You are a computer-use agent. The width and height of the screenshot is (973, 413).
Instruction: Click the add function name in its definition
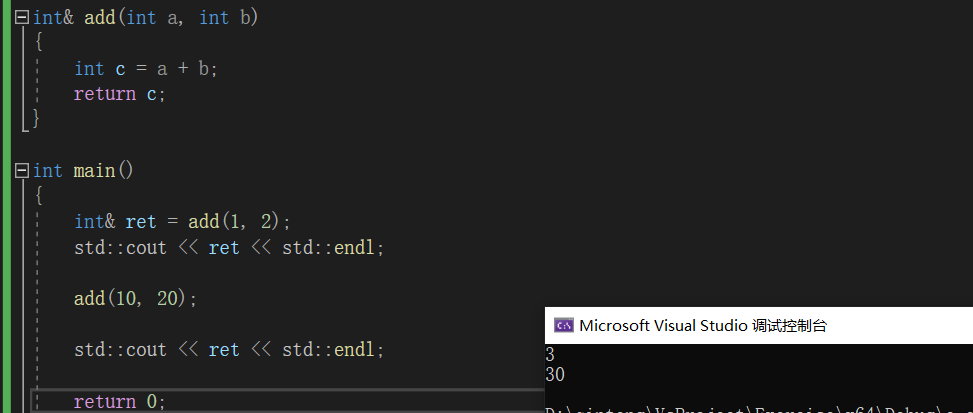click(99, 18)
